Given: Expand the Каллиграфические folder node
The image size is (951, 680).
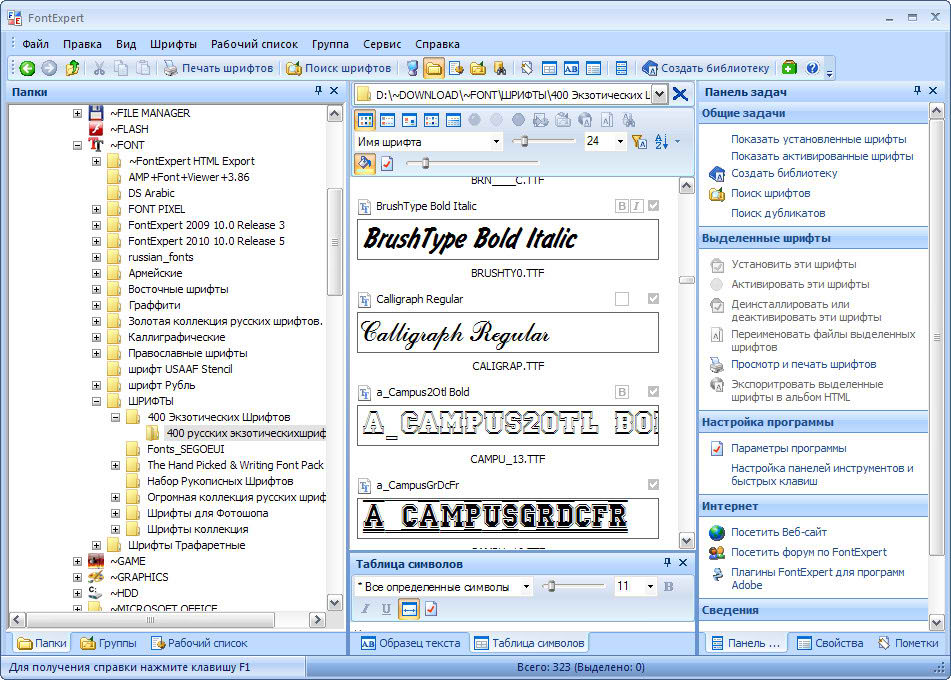Looking at the screenshot, I should point(96,337).
